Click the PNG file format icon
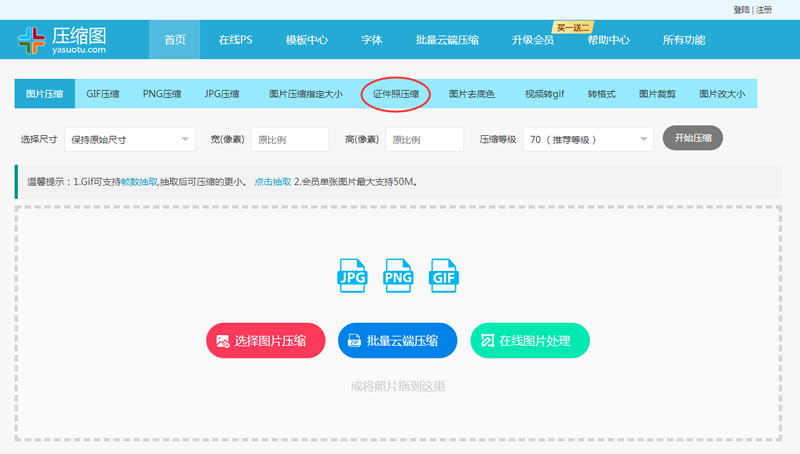Viewport: 800px width, 454px height. [398, 275]
